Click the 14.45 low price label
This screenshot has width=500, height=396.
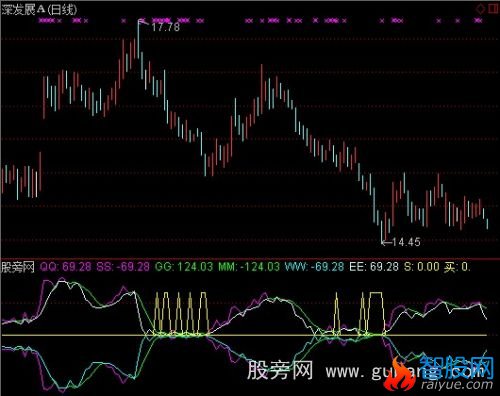click(x=406, y=242)
